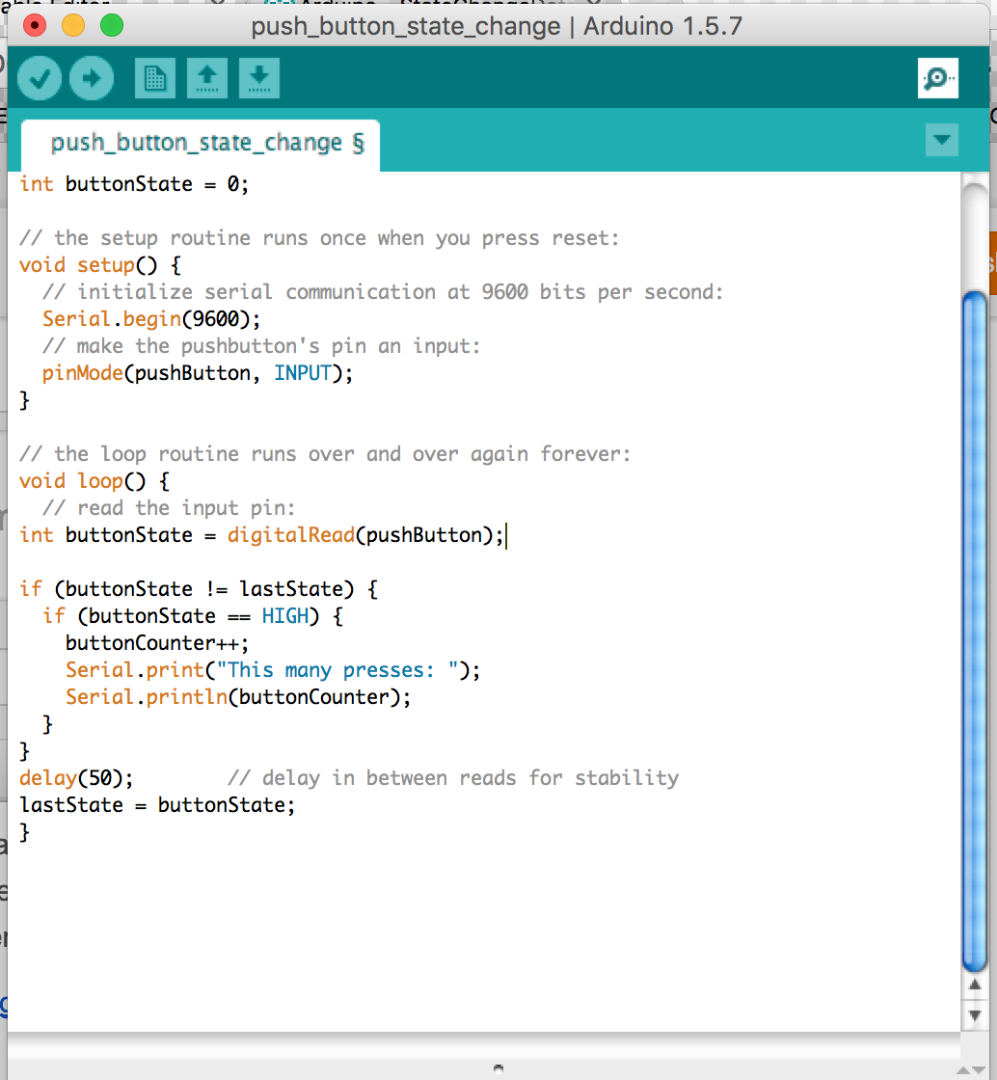Click the "delay(50);" statement
This screenshot has height=1080, width=997.
[x=76, y=778]
